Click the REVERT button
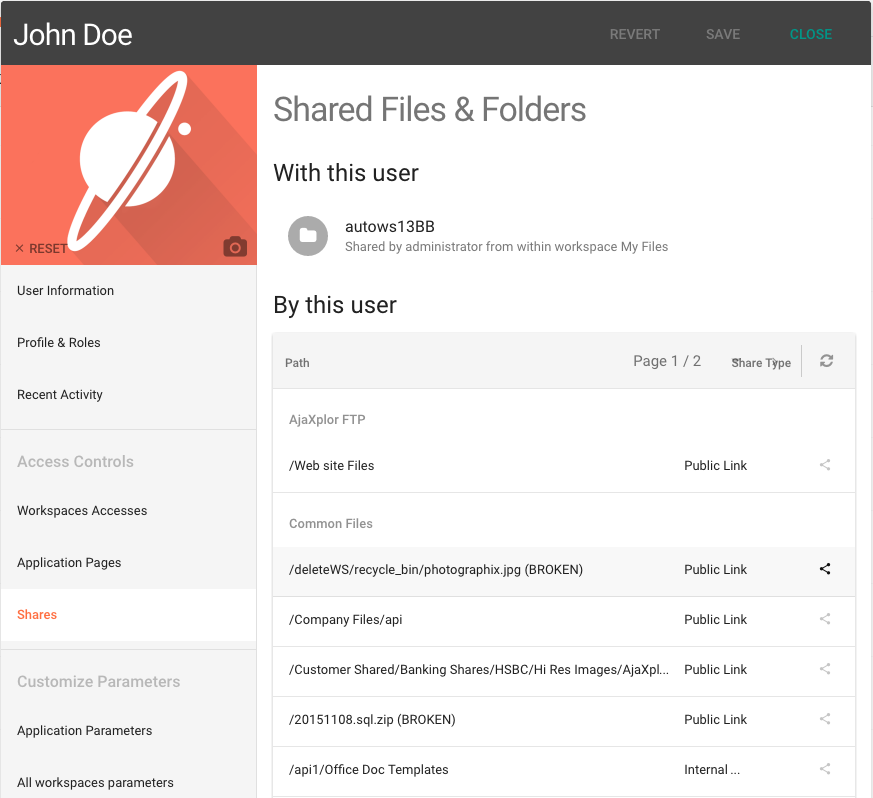 [x=634, y=35]
